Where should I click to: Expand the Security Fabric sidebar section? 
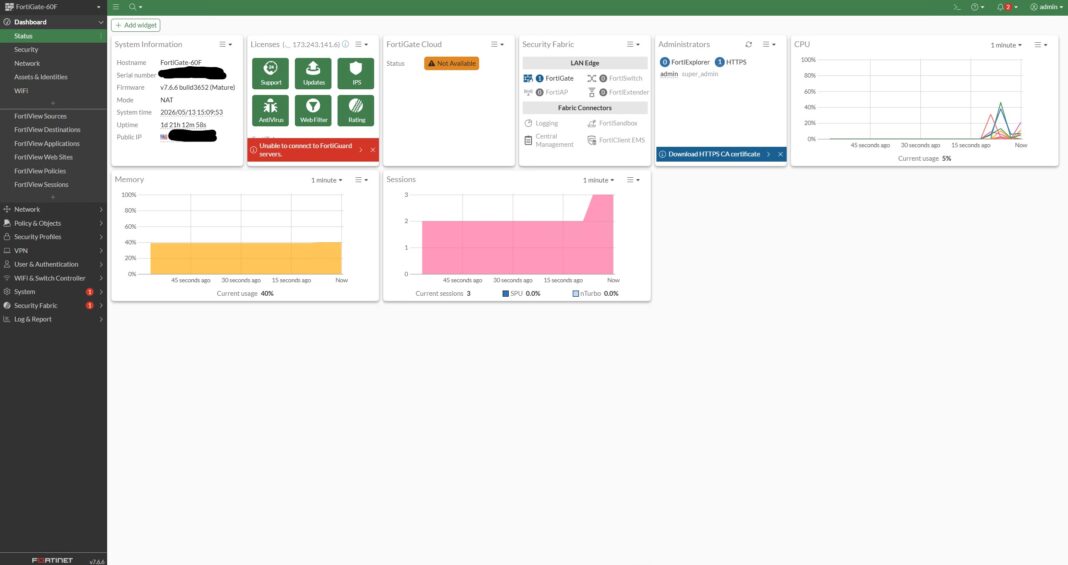point(53,306)
